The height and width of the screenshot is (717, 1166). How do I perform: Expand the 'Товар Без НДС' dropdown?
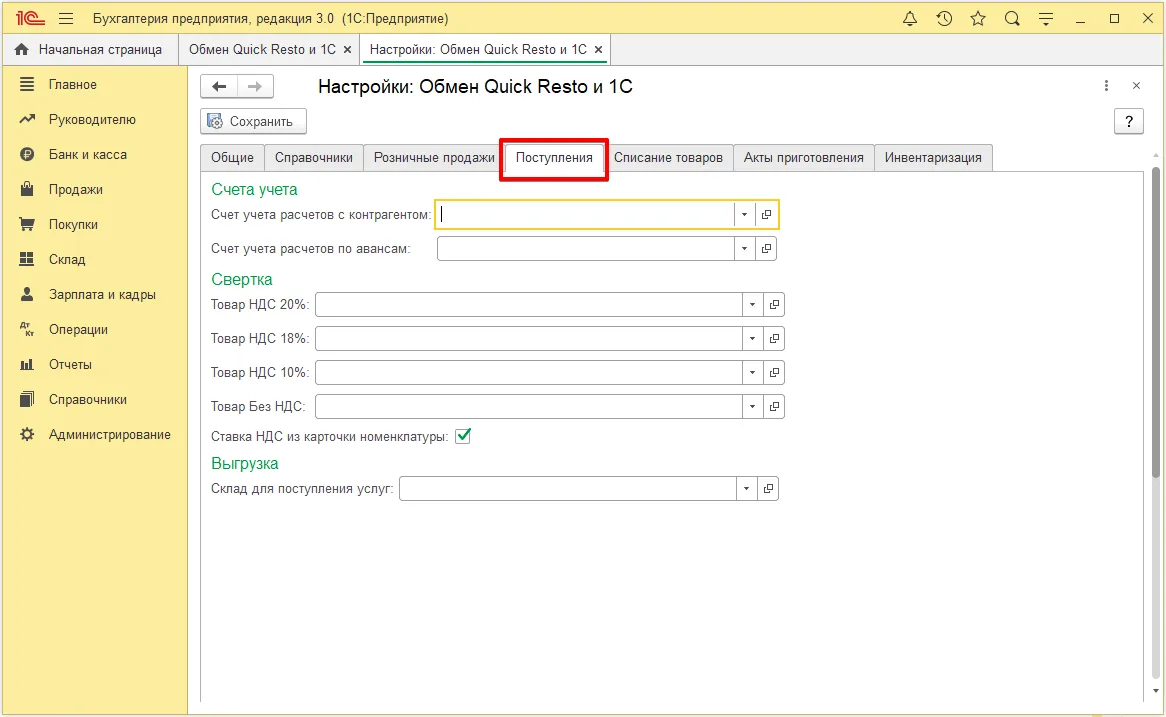click(753, 407)
